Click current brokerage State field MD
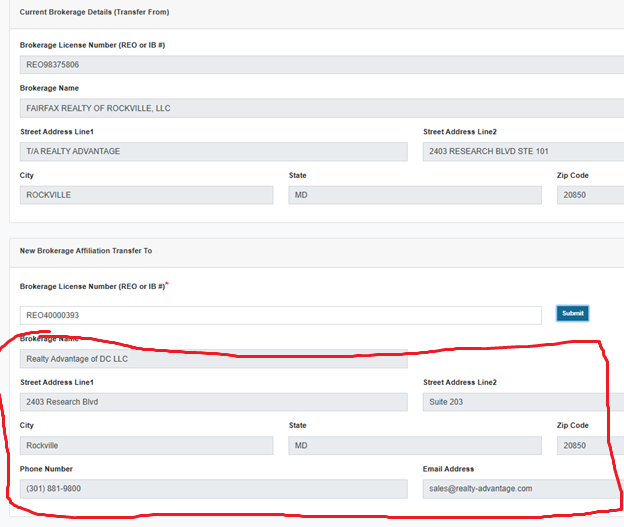Screen dimensions: 624x527 click(x=415, y=195)
